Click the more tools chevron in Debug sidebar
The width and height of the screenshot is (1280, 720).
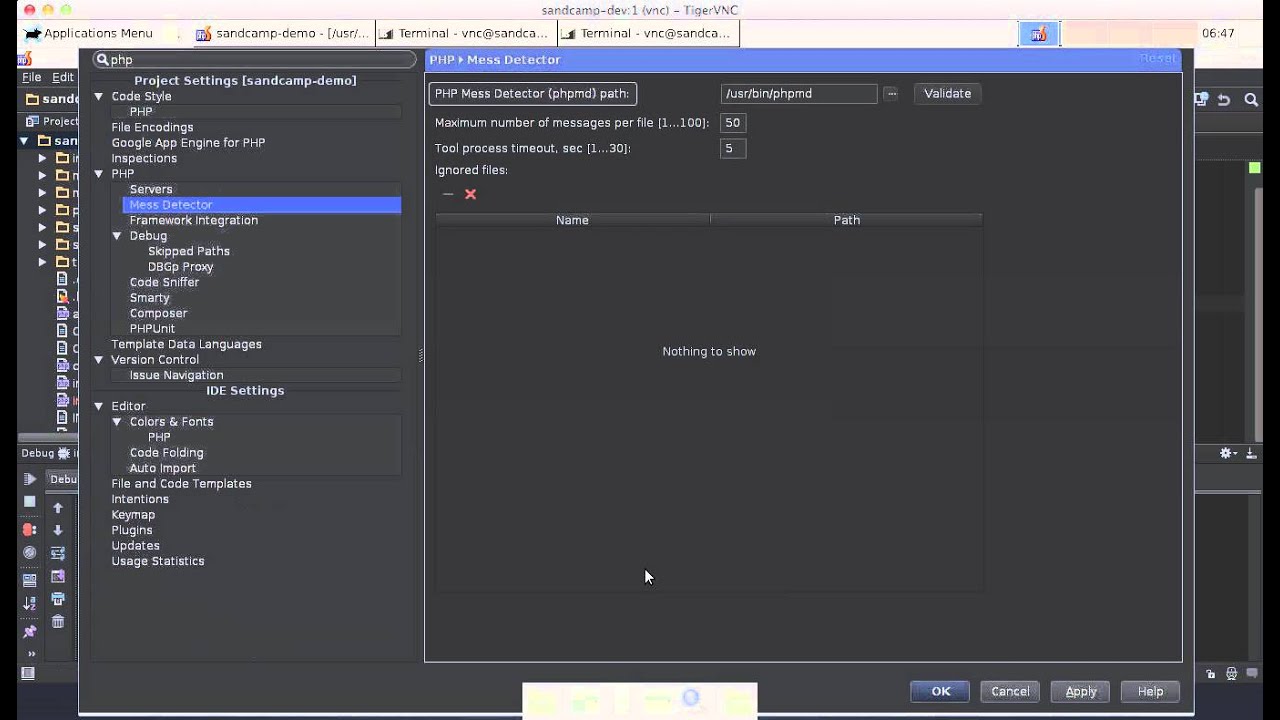(x=30, y=654)
